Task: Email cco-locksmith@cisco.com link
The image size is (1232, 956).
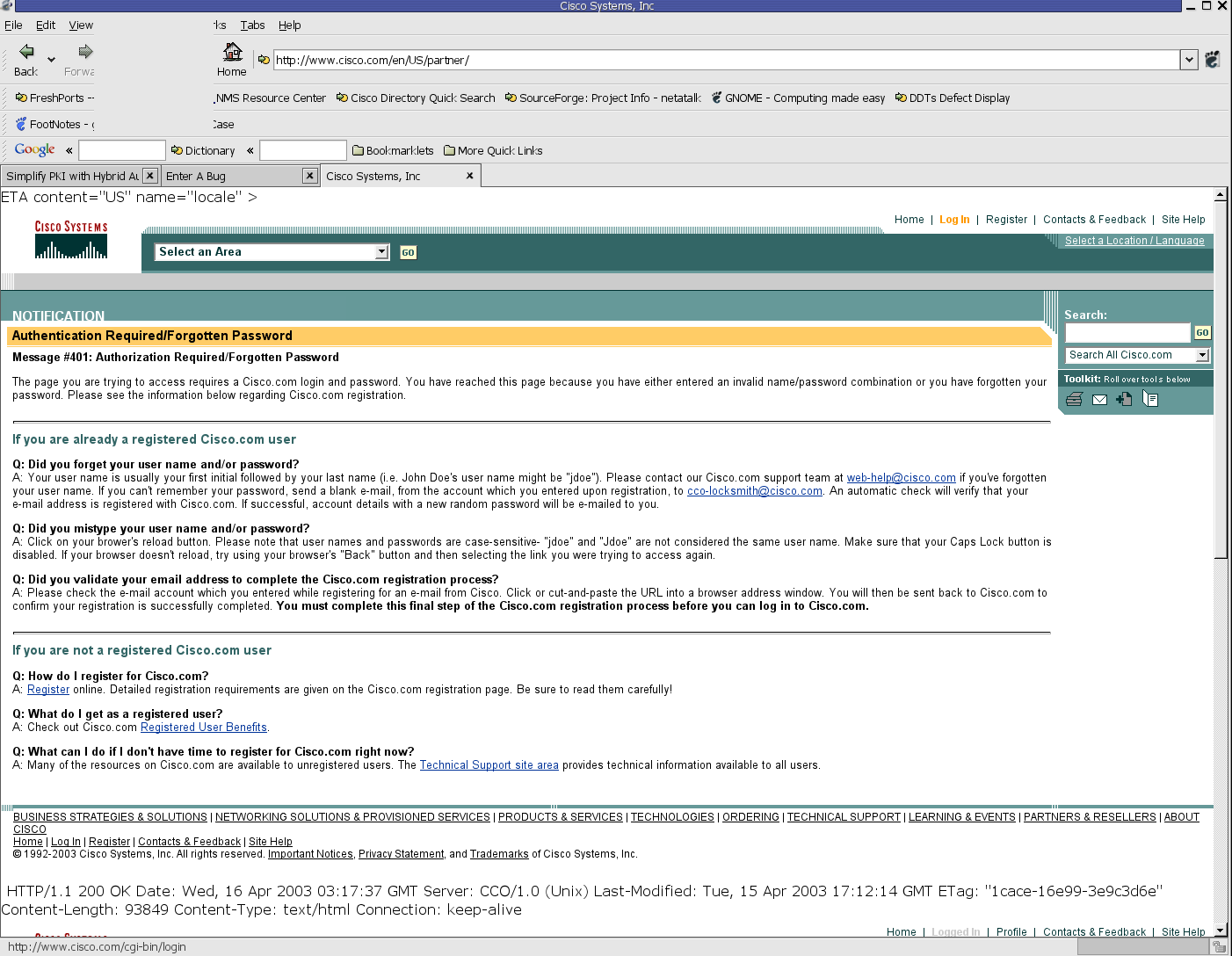Action: tap(755, 491)
